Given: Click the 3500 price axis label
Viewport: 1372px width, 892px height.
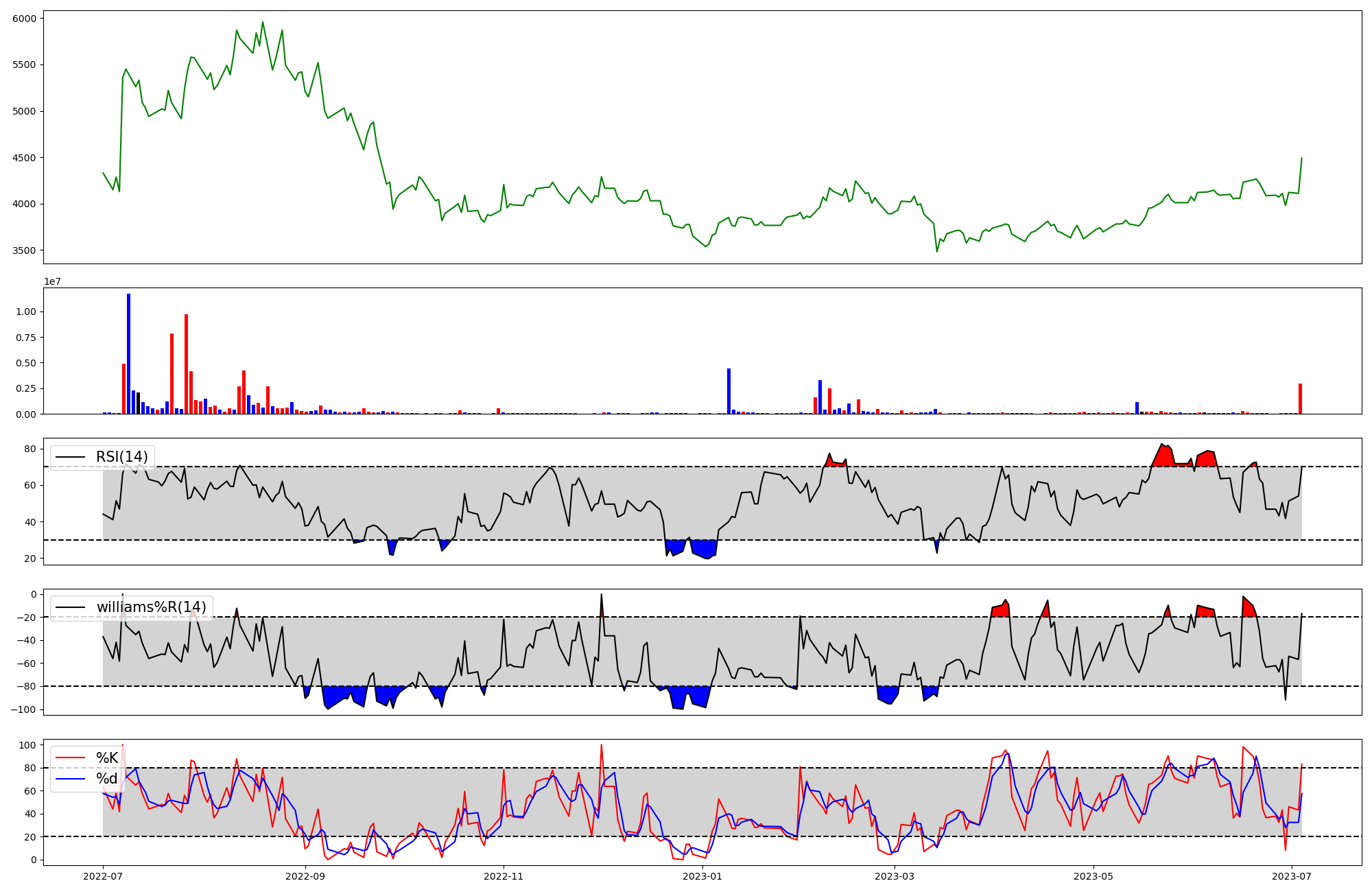Looking at the screenshot, I should 24,250.
